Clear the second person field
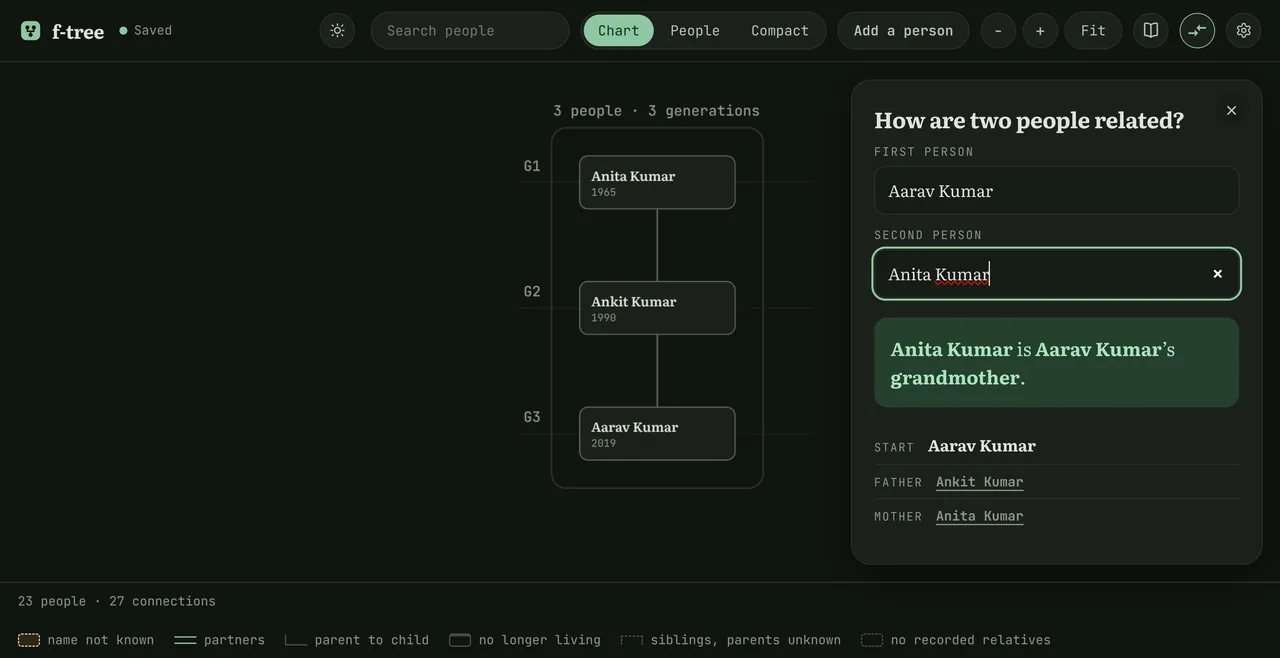The image size is (1280, 658). tap(1218, 274)
